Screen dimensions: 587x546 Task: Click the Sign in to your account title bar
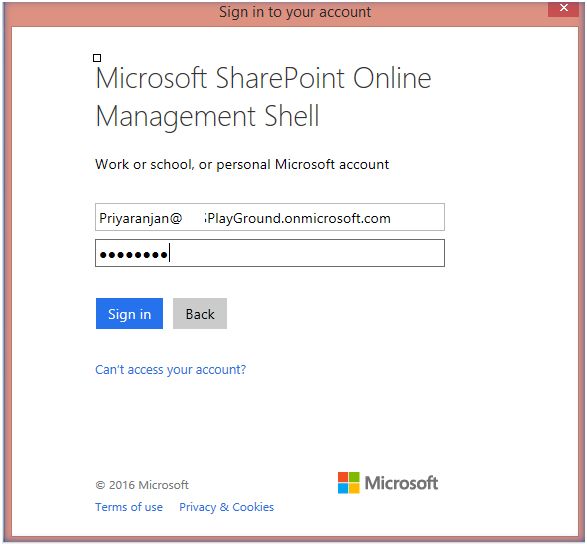[x=295, y=12]
